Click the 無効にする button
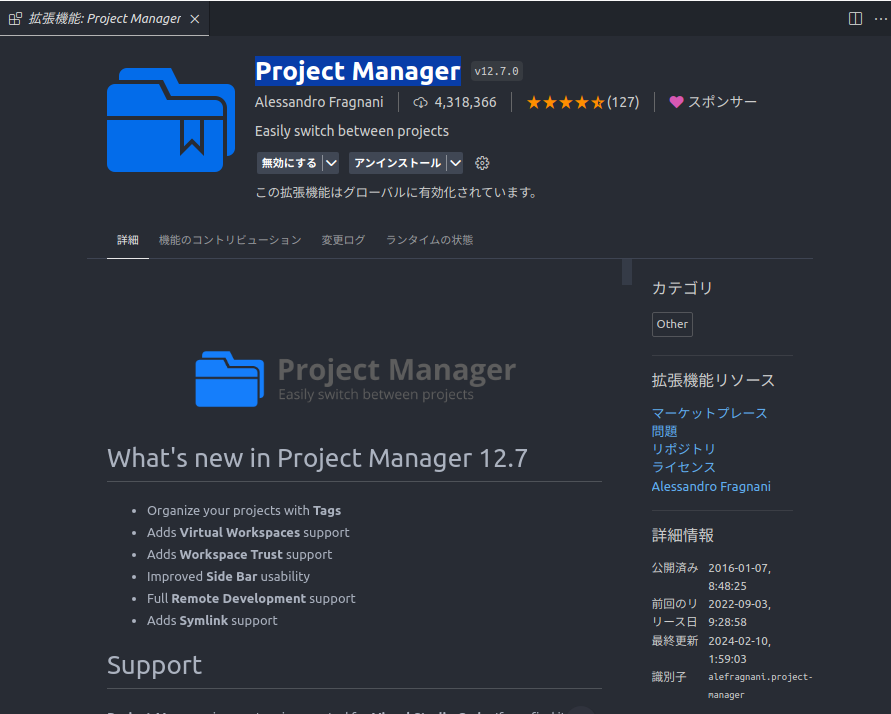891x714 pixels. click(x=289, y=163)
